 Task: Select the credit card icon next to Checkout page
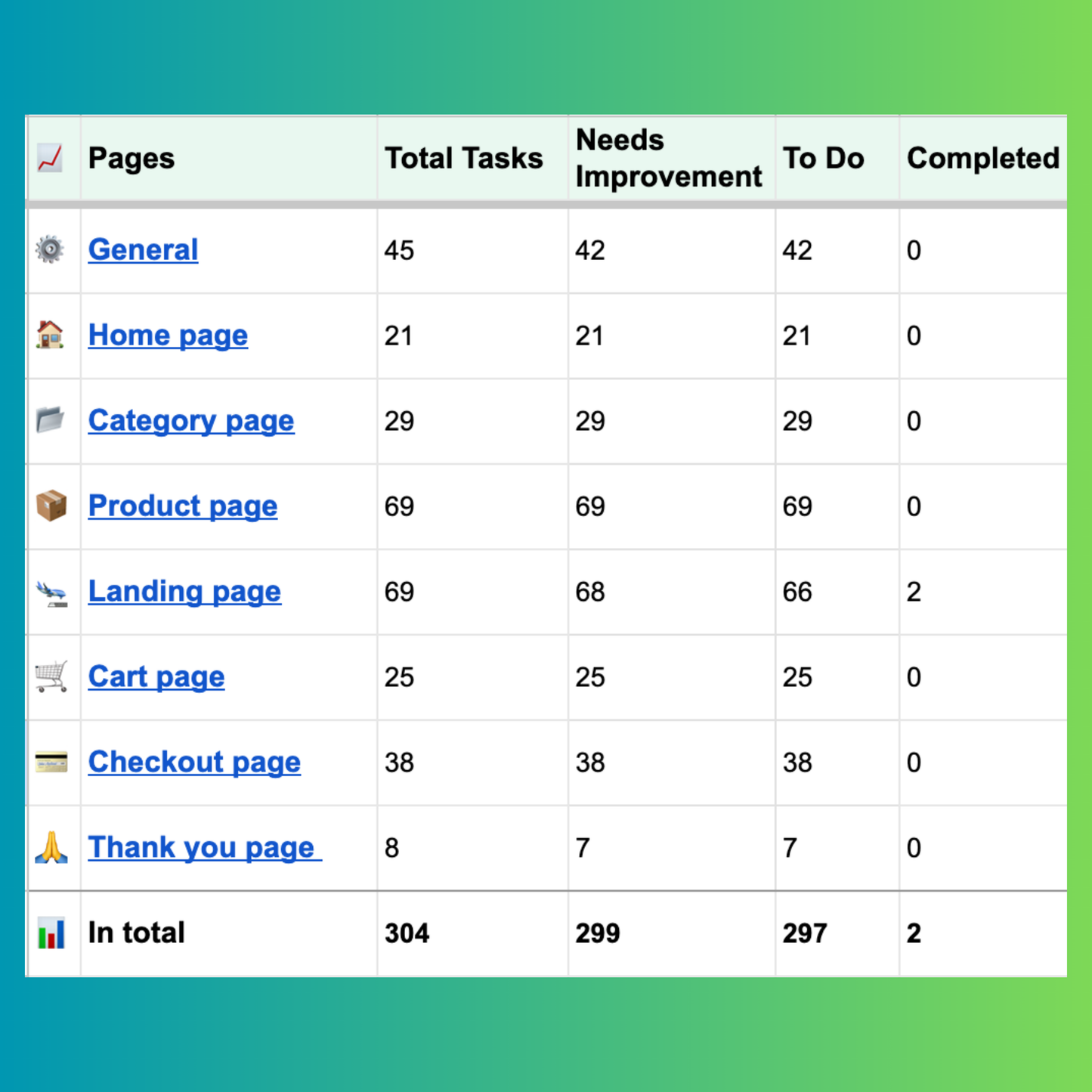(x=50, y=762)
